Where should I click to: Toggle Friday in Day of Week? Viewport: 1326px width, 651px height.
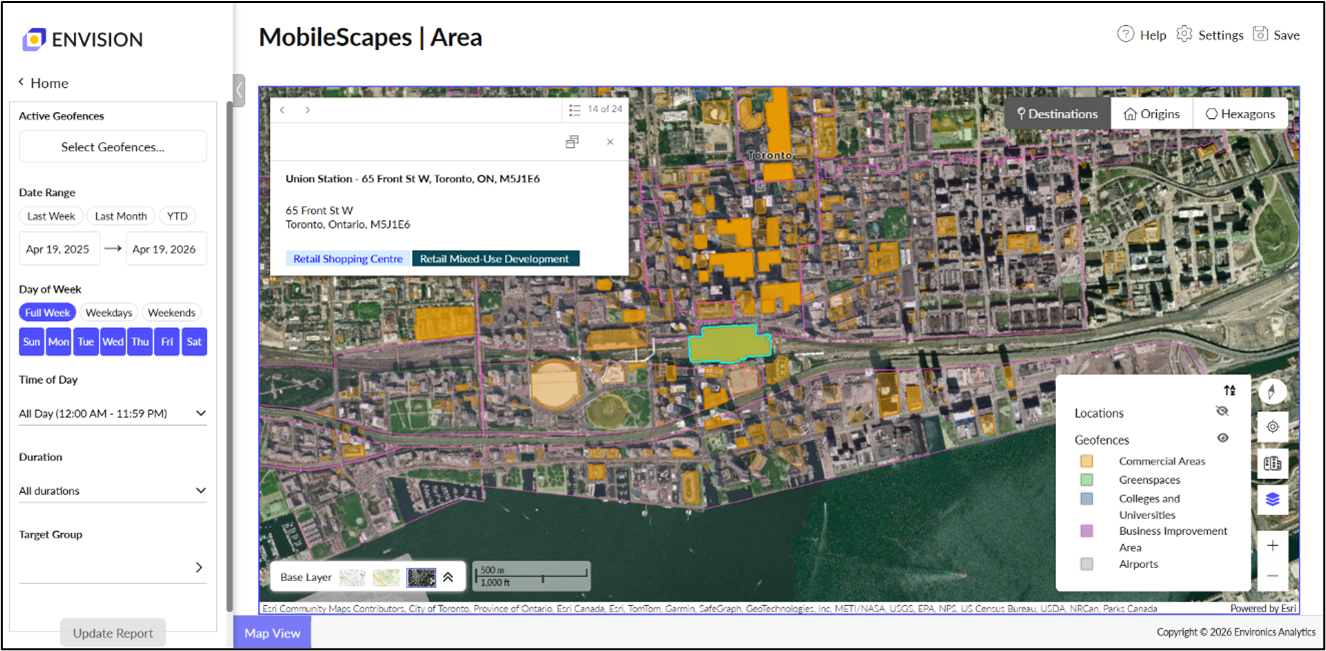point(167,342)
